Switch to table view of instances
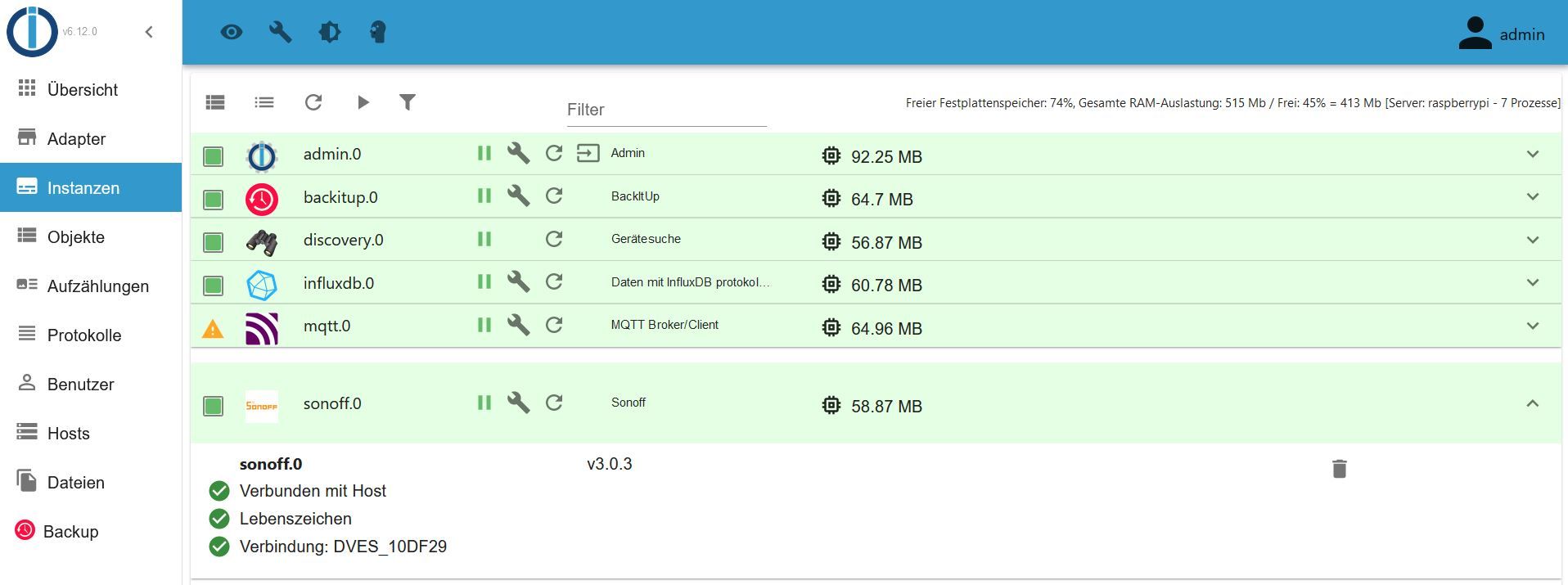 pyautogui.click(x=215, y=102)
